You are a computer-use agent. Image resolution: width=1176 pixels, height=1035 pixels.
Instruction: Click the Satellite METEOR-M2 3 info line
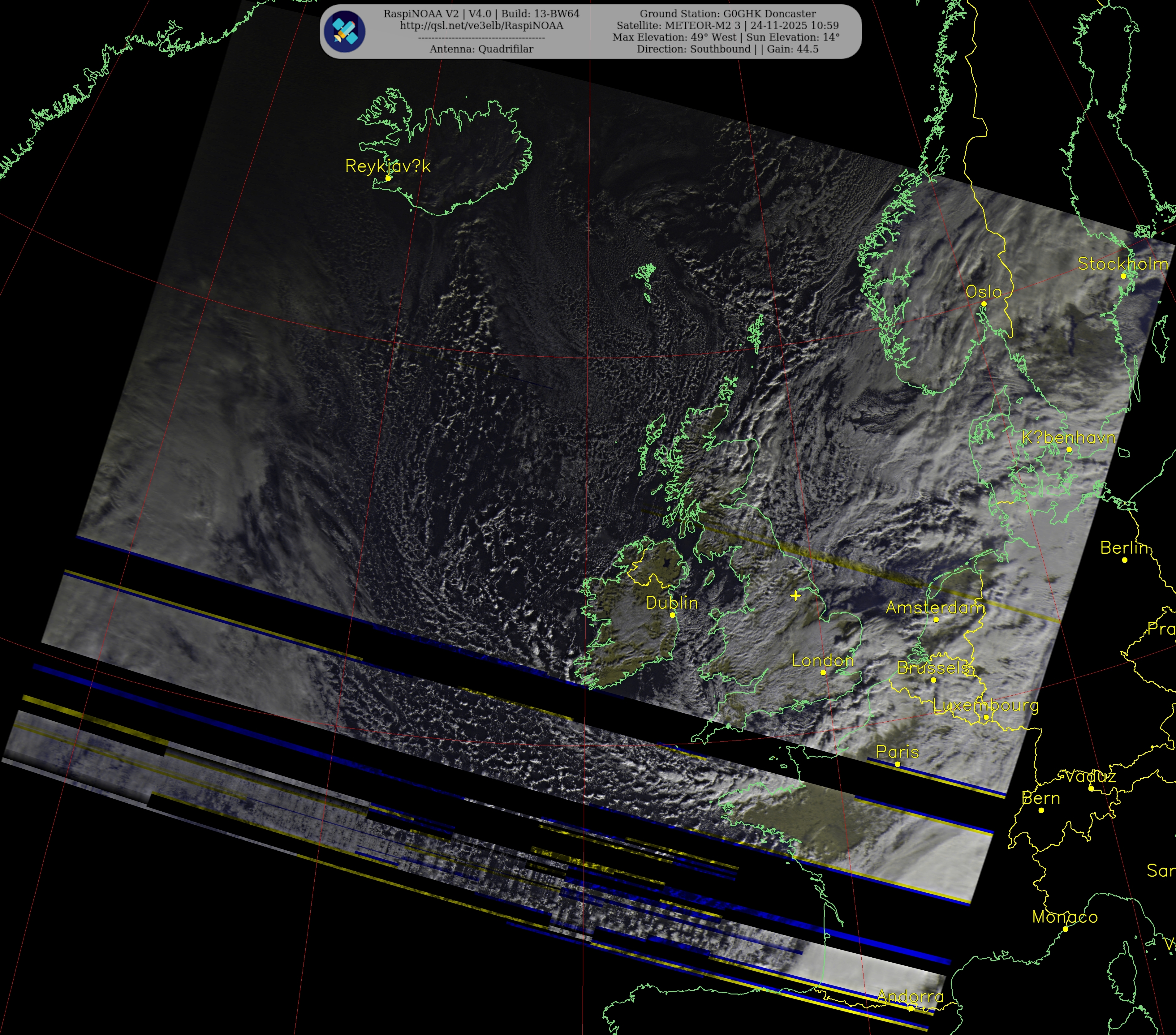click(728, 25)
